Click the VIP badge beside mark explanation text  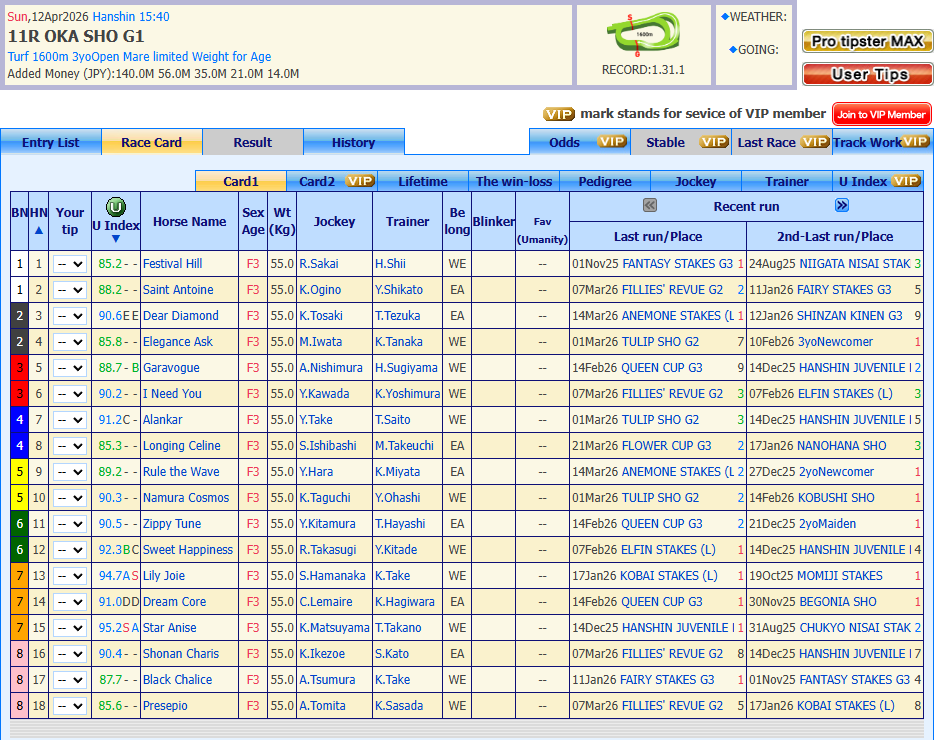pyautogui.click(x=559, y=114)
